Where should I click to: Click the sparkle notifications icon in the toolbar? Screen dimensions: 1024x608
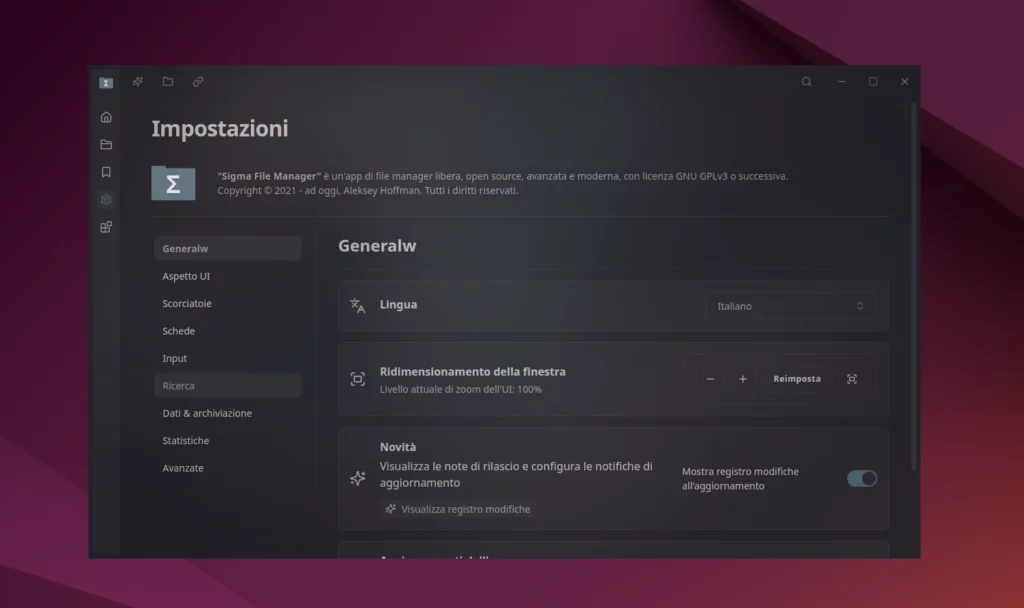tap(137, 82)
